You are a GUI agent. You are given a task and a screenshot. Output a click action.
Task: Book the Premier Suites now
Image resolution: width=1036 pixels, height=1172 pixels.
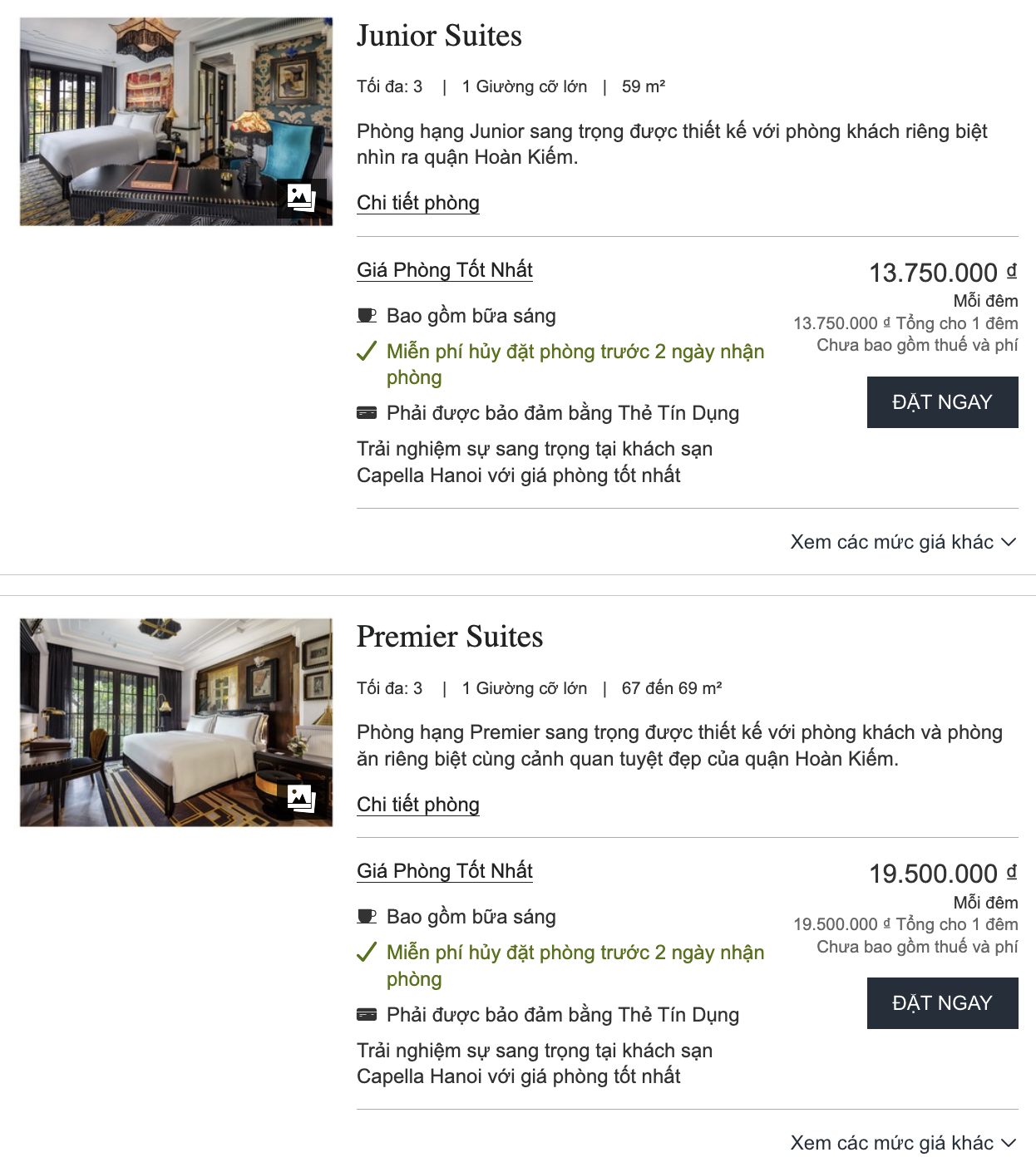click(x=942, y=1003)
